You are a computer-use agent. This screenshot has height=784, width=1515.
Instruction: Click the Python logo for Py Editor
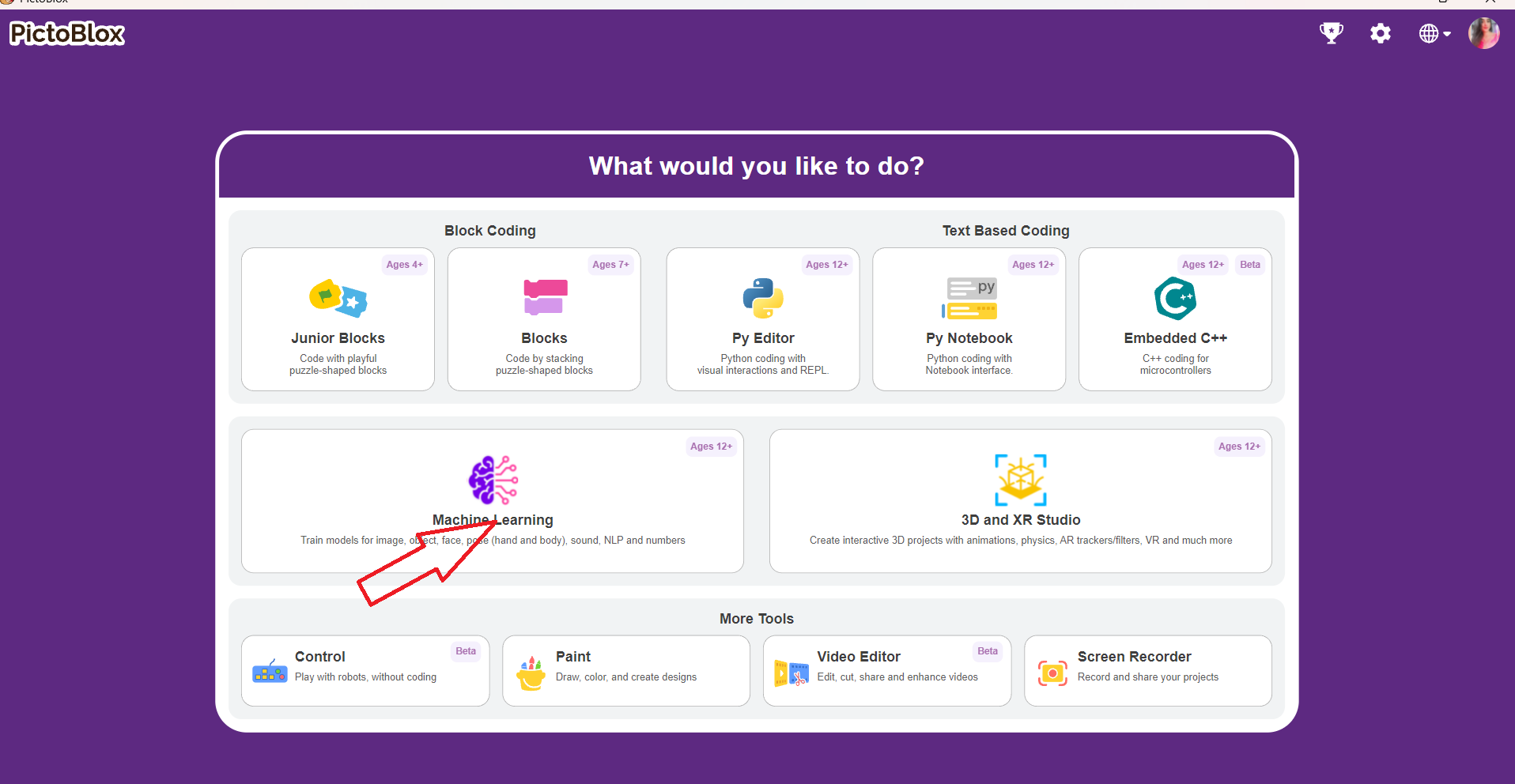tap(763, 298)
